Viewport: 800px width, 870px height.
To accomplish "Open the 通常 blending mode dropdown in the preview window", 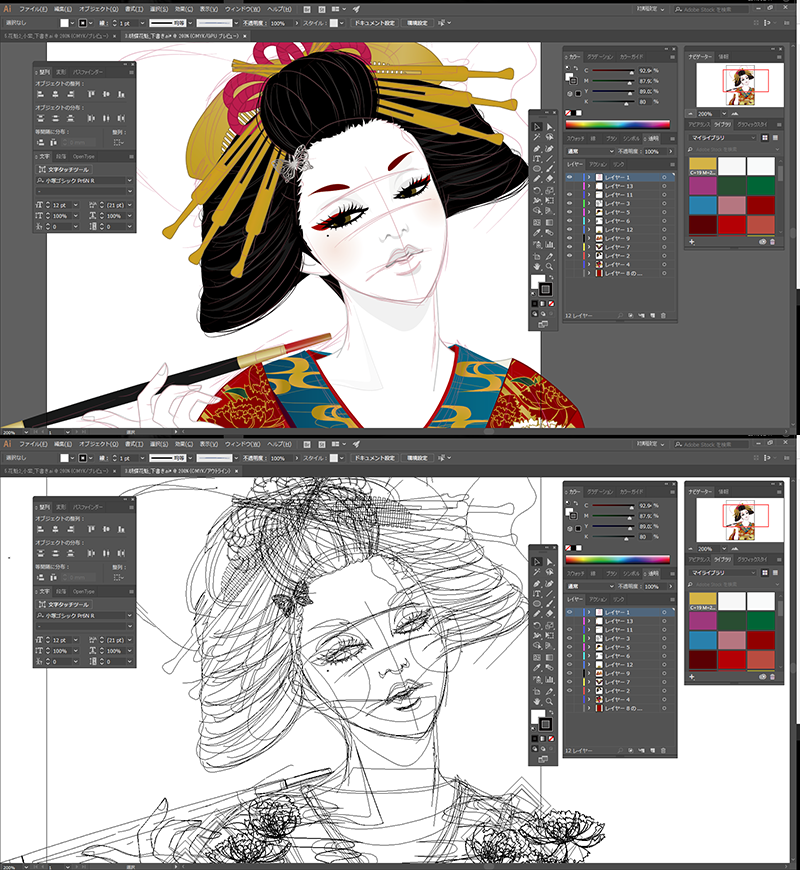I will pyautogui.click(x=590, y=151).
